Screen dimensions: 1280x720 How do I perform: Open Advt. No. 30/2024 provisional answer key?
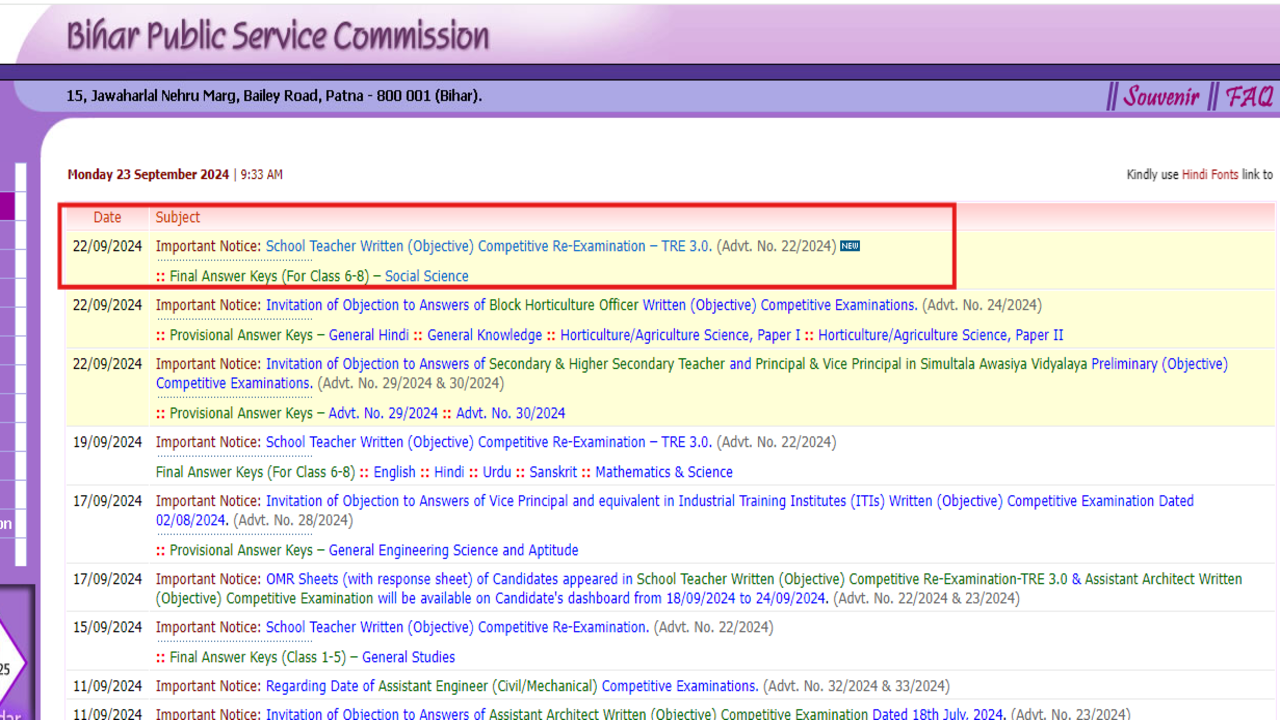click(510, 413)
